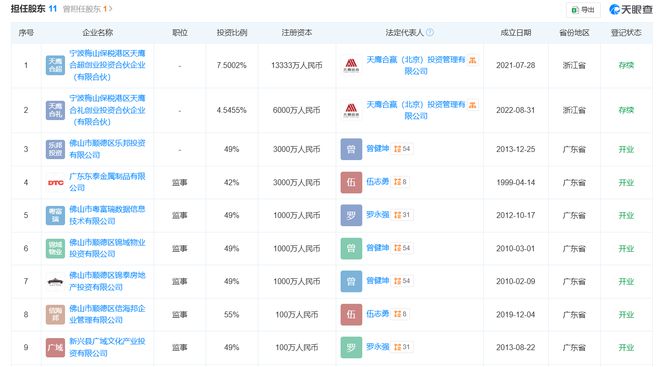Click structure chart icon in row 1 representative
The height and width of the screenshot is (367, 660).
coord(473,60)
